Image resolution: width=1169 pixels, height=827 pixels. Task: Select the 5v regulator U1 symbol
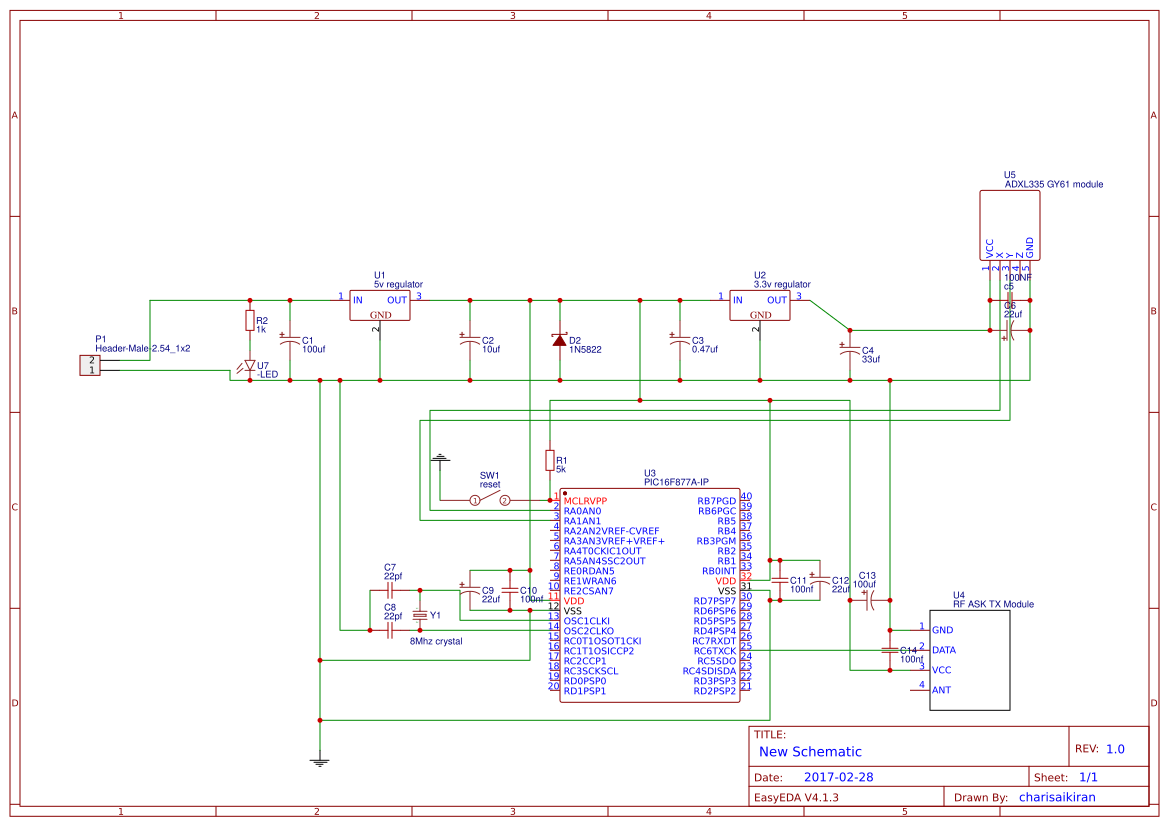coord(379,305)
